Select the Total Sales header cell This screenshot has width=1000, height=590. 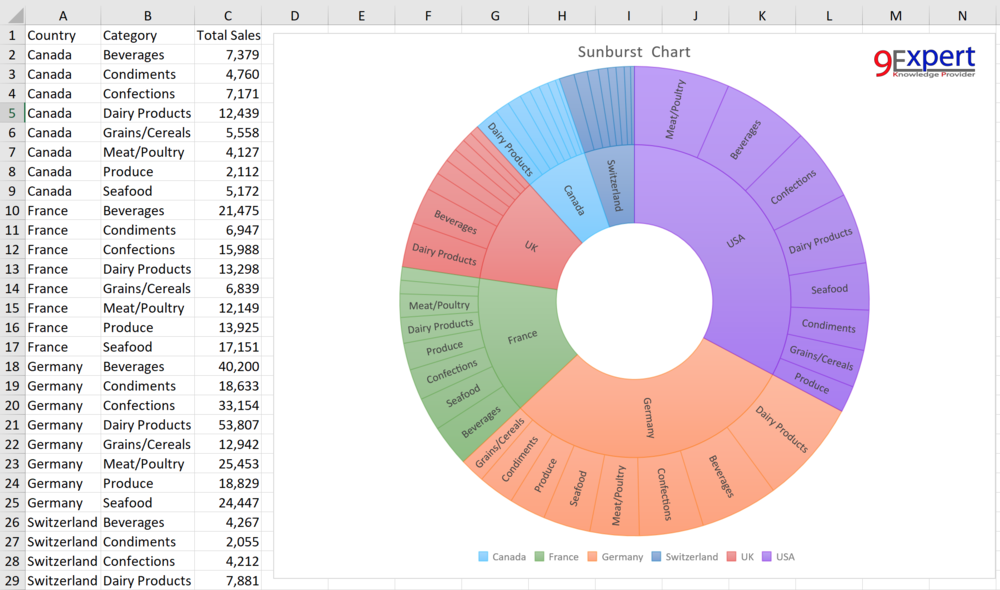pyautogui.click(x=228, y=35)
